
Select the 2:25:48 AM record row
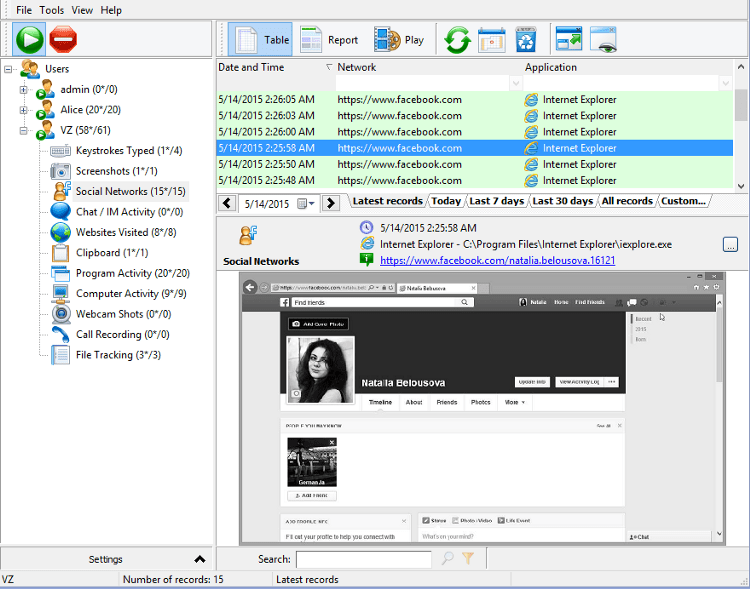(474, 180)
